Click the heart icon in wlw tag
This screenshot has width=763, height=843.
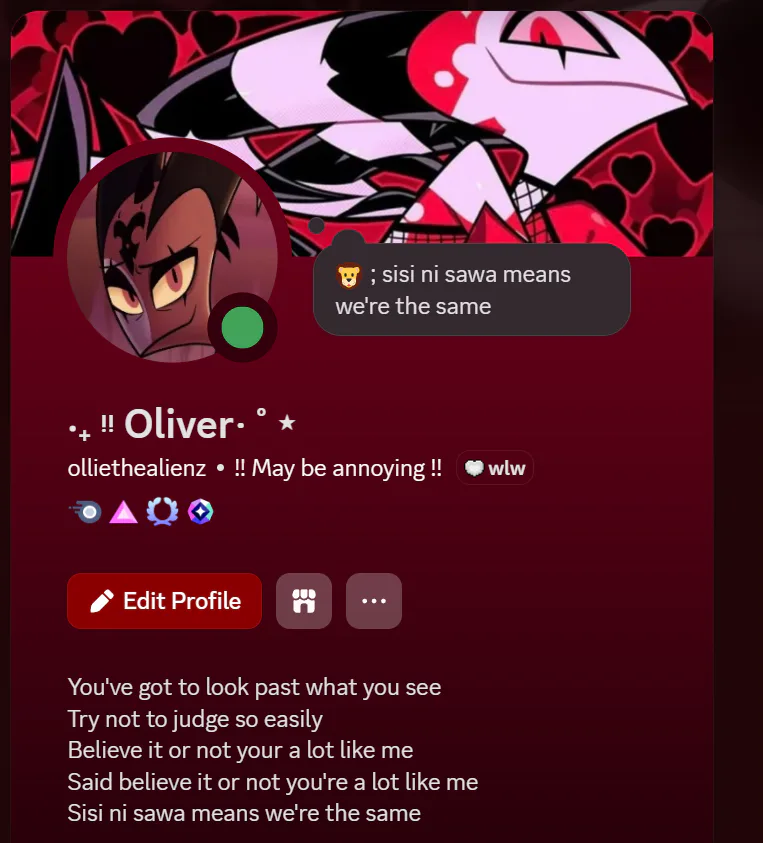click(474, 468)
